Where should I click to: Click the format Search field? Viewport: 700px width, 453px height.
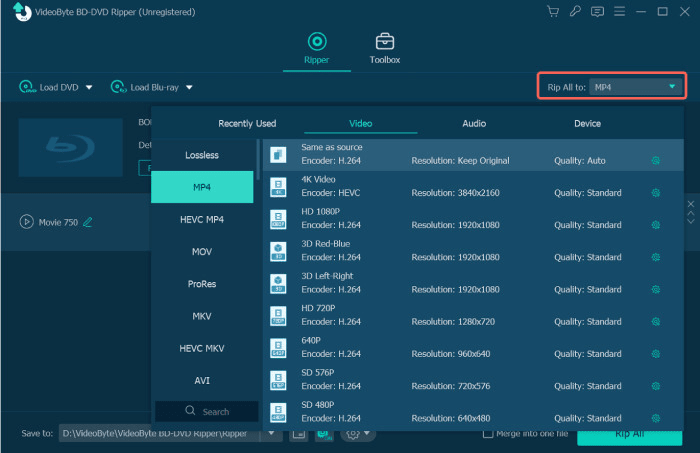[207, 411]
